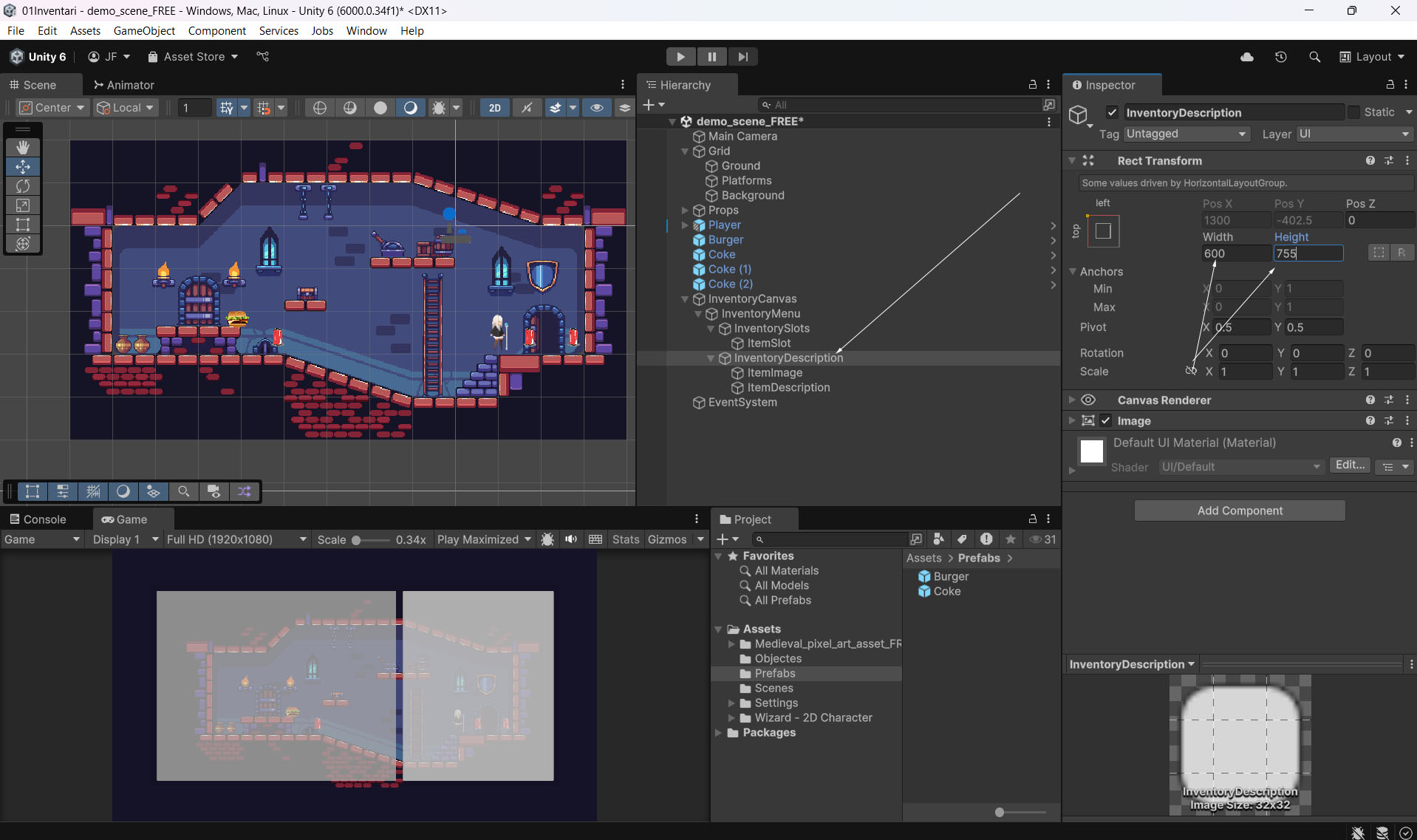Click the shader Edit button
Screen dimensions: 1417x840
point(1349,465)
